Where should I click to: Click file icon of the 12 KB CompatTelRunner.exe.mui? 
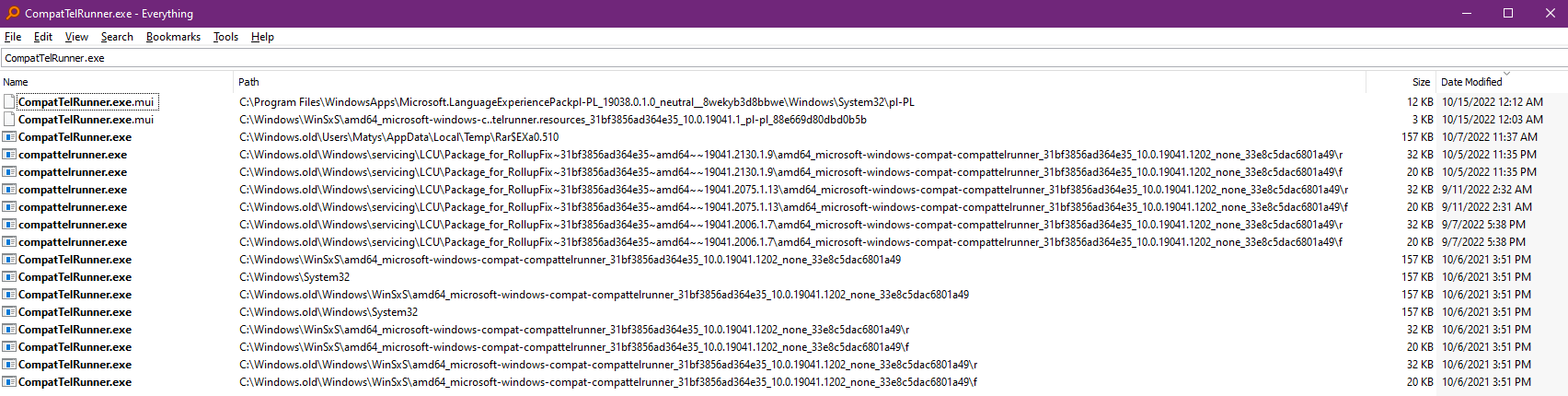(x=9, y=102)
